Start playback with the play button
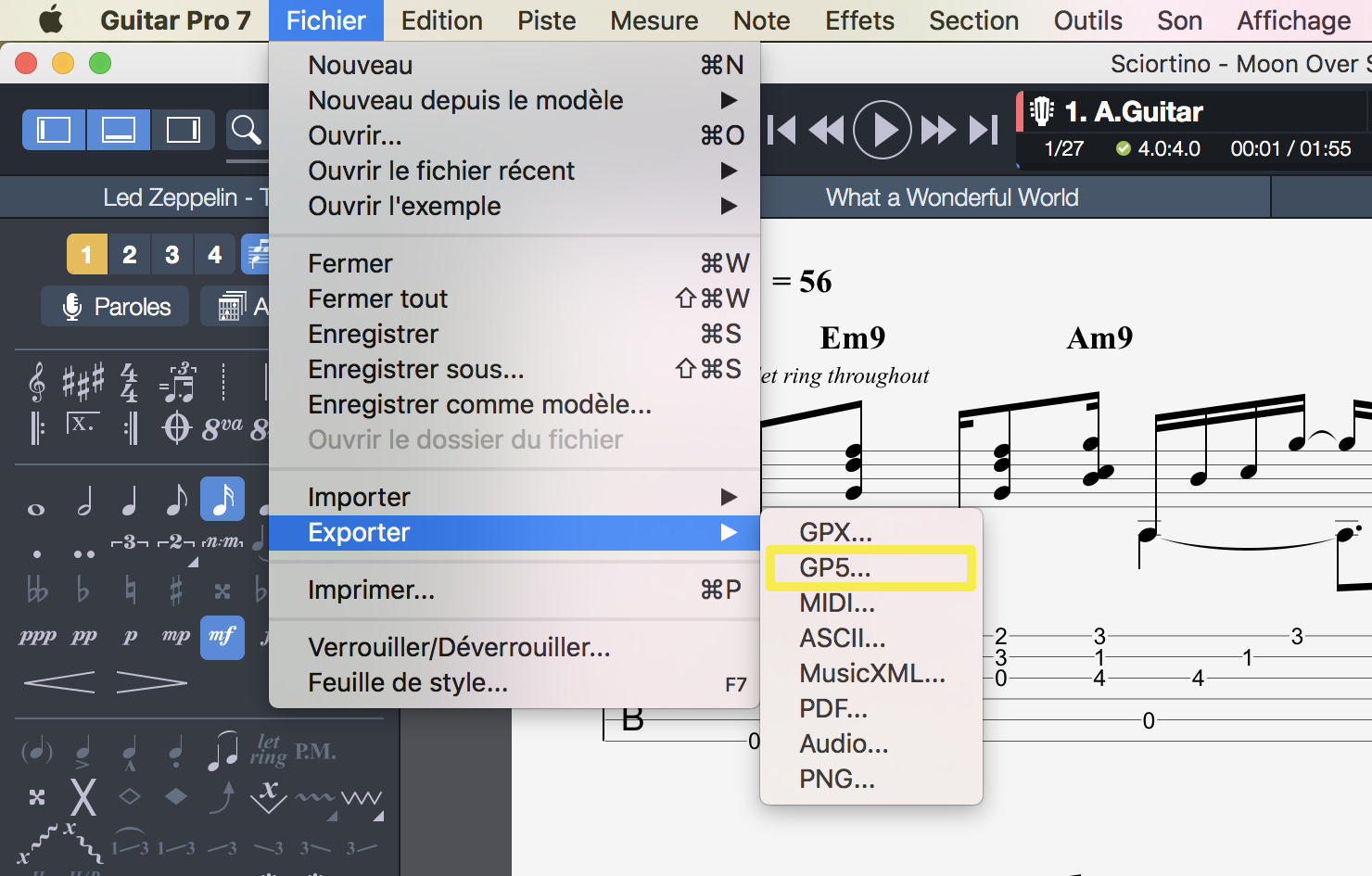This screenshot has height=876, width=1372. pos(883,130)
